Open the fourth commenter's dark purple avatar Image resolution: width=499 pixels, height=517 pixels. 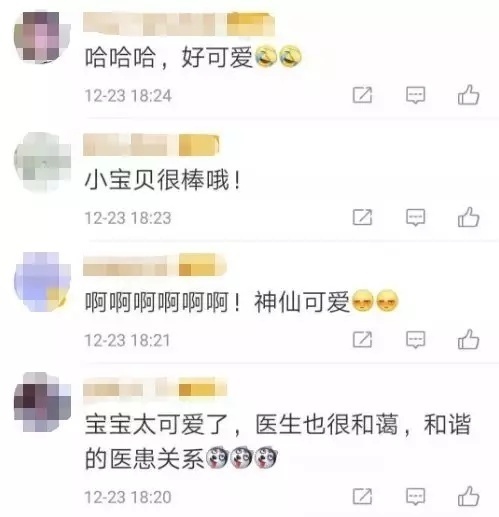coord(42,402)
